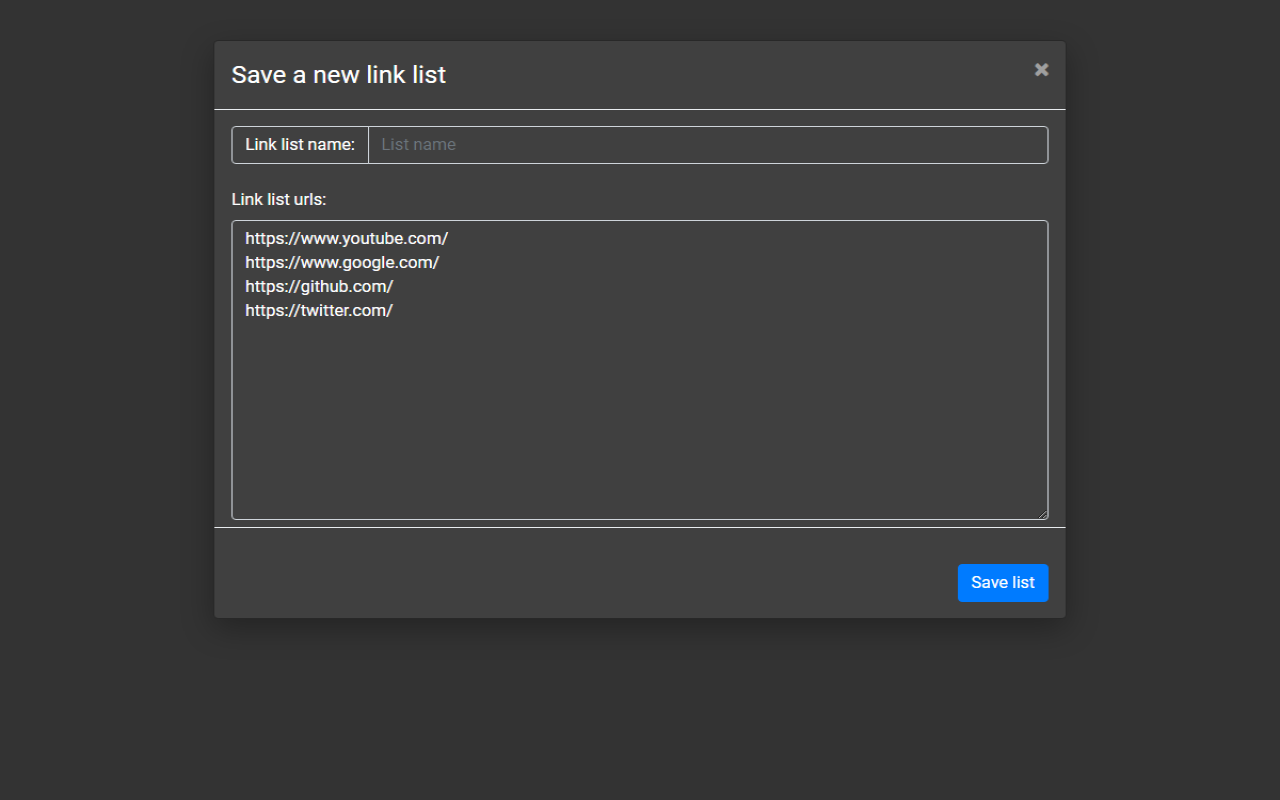This screenshot has height=800, width=1280.
Task: Click the dark backdrop below the dialog
Action: coord(640,710)
